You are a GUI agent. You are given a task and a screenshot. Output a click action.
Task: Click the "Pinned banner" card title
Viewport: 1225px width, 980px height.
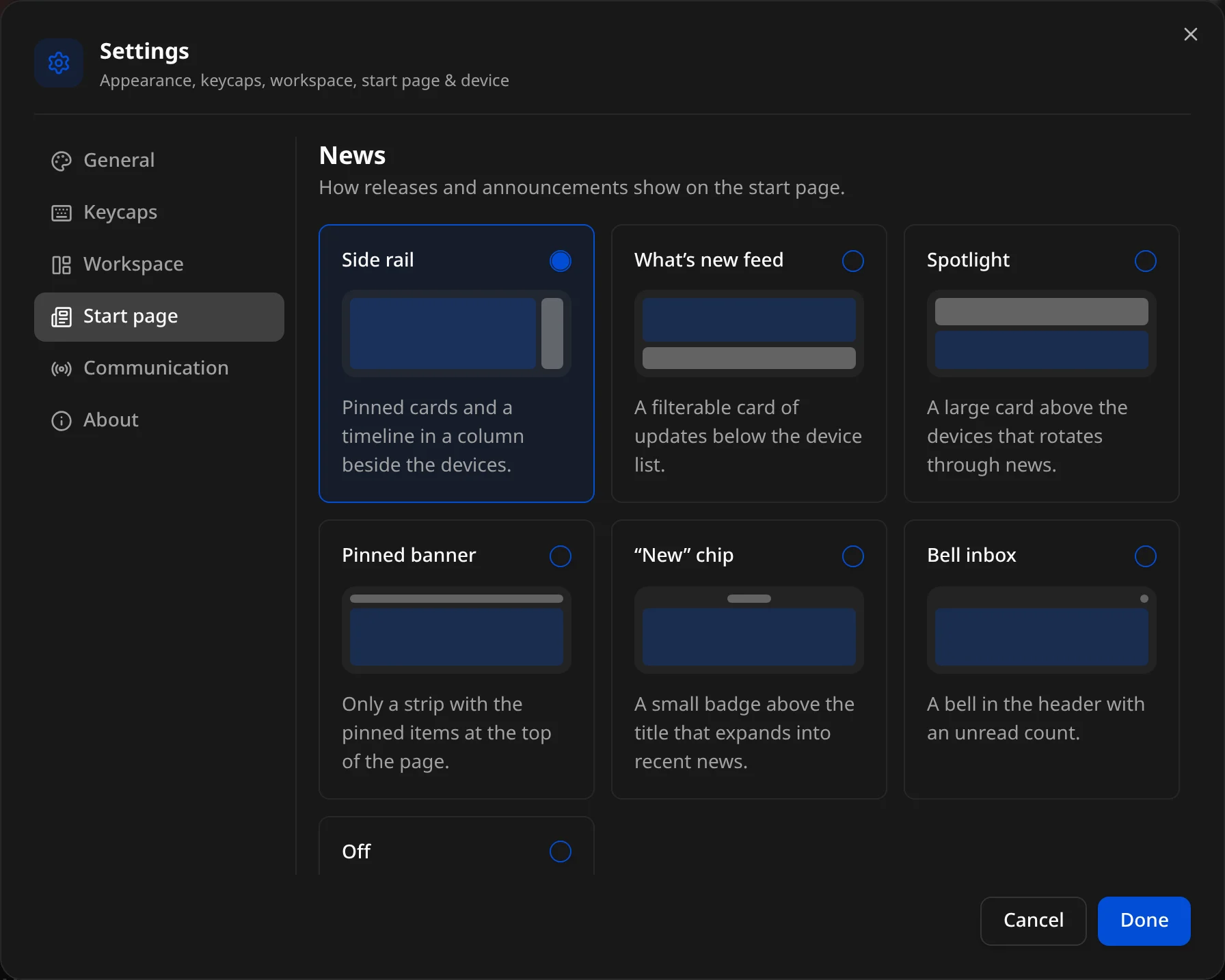409,556
